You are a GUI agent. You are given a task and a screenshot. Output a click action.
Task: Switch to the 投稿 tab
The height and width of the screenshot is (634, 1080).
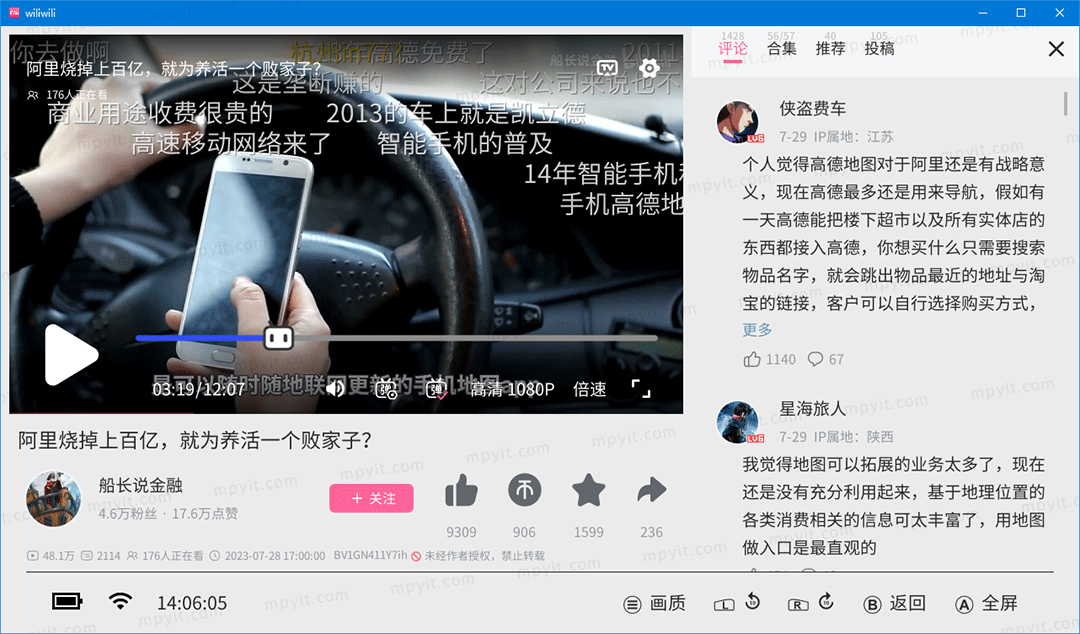pos(880,48)
